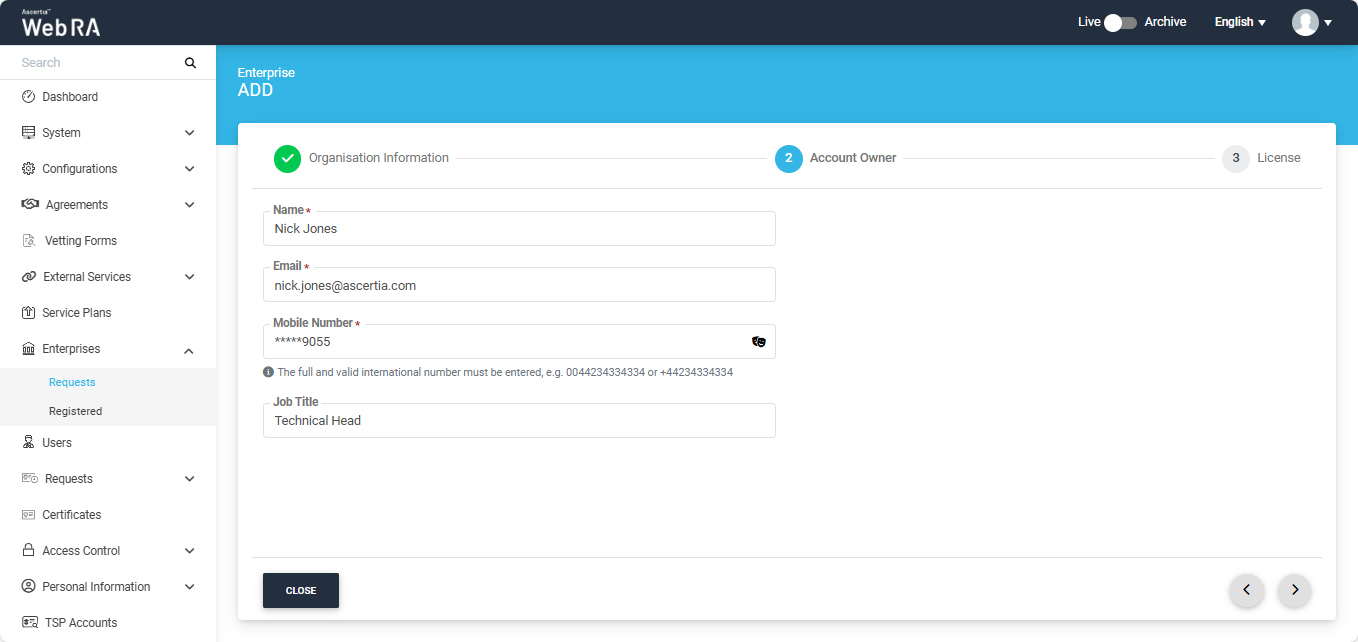Screen dimensions: 1358x642
Task: Expand the Personal Information chevron
Action: [190, 587]
